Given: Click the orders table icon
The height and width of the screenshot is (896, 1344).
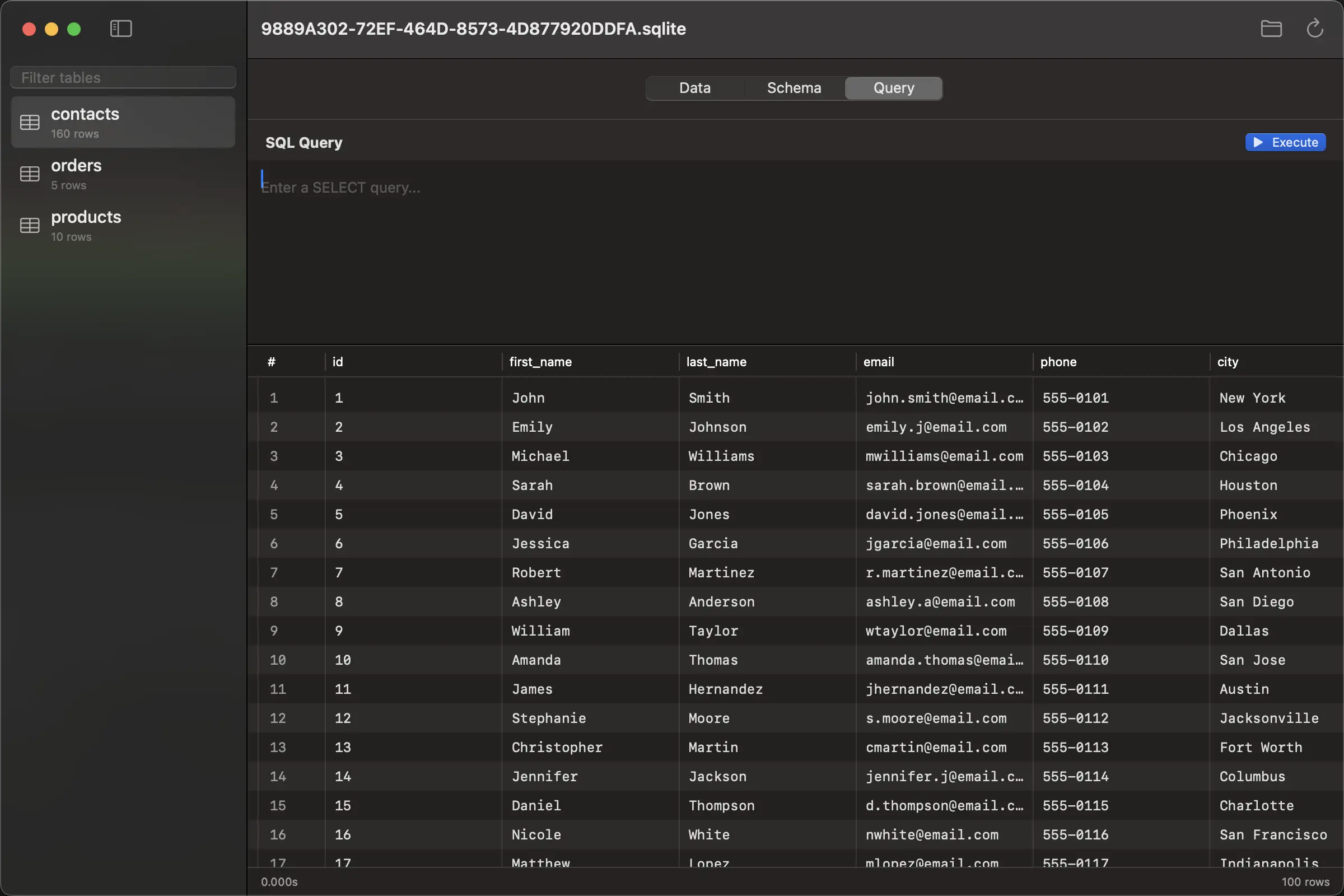Looking at the screenshot, I should point(30,174).
